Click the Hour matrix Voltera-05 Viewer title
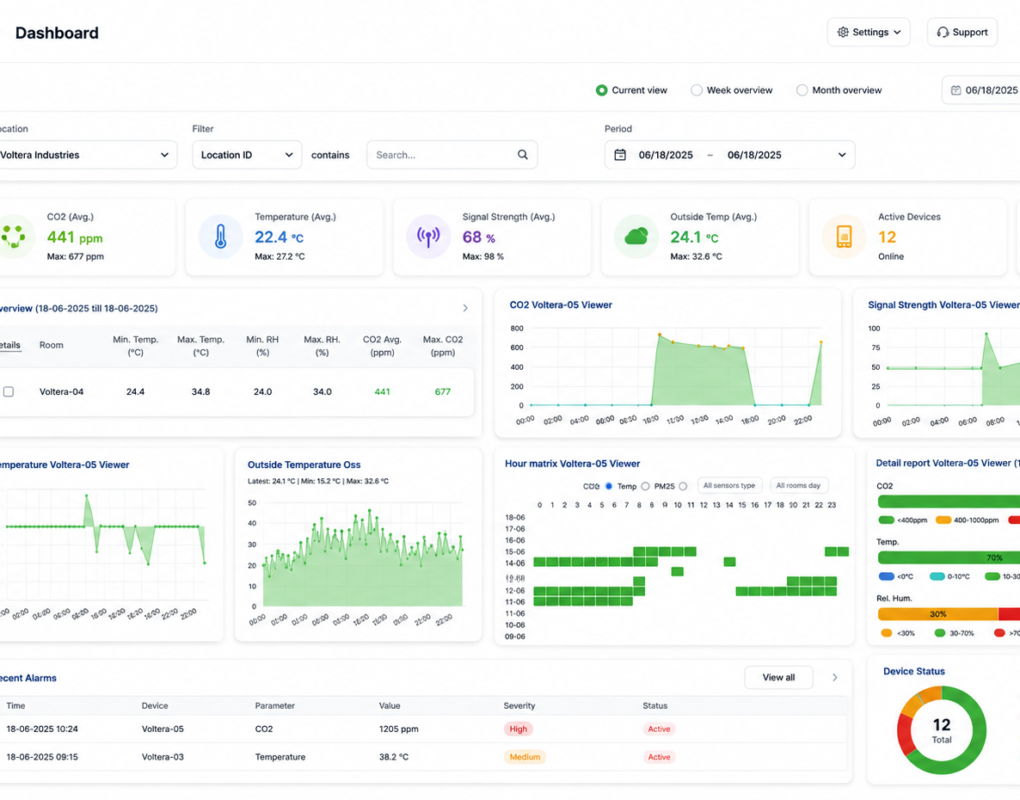This screenshot has width=1020, height=800. point(572,464)
